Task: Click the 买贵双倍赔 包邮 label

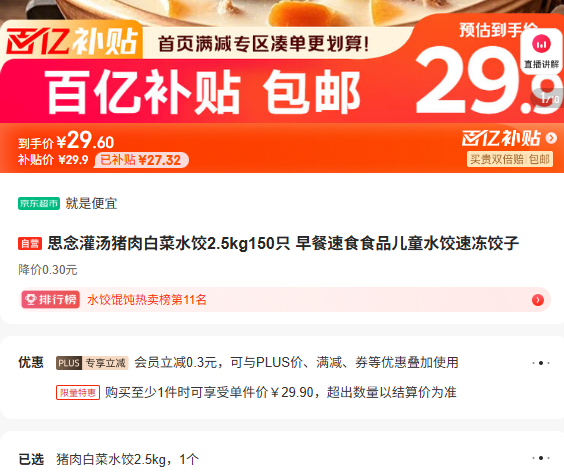Action: (510, 159)
